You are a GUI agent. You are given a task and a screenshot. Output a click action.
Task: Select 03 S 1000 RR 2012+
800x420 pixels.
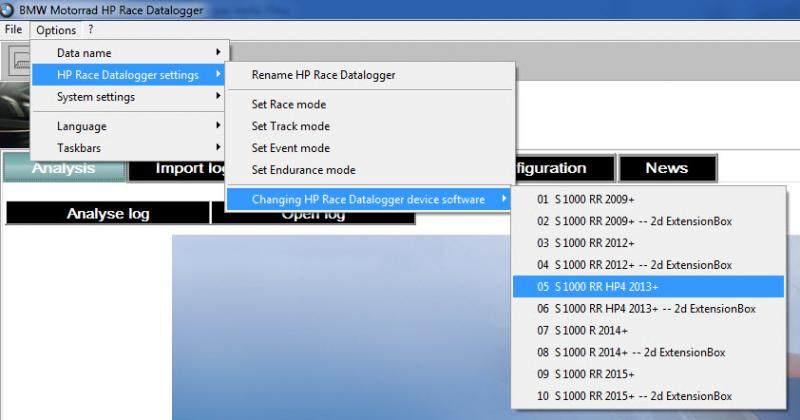pyautogui.click(x=648, y=243)
